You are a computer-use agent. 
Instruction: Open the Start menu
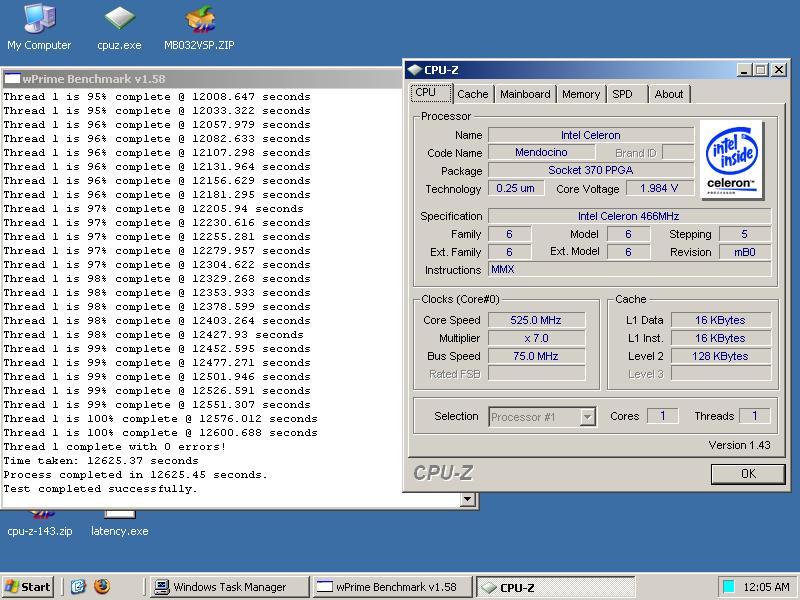click(28, 587)
